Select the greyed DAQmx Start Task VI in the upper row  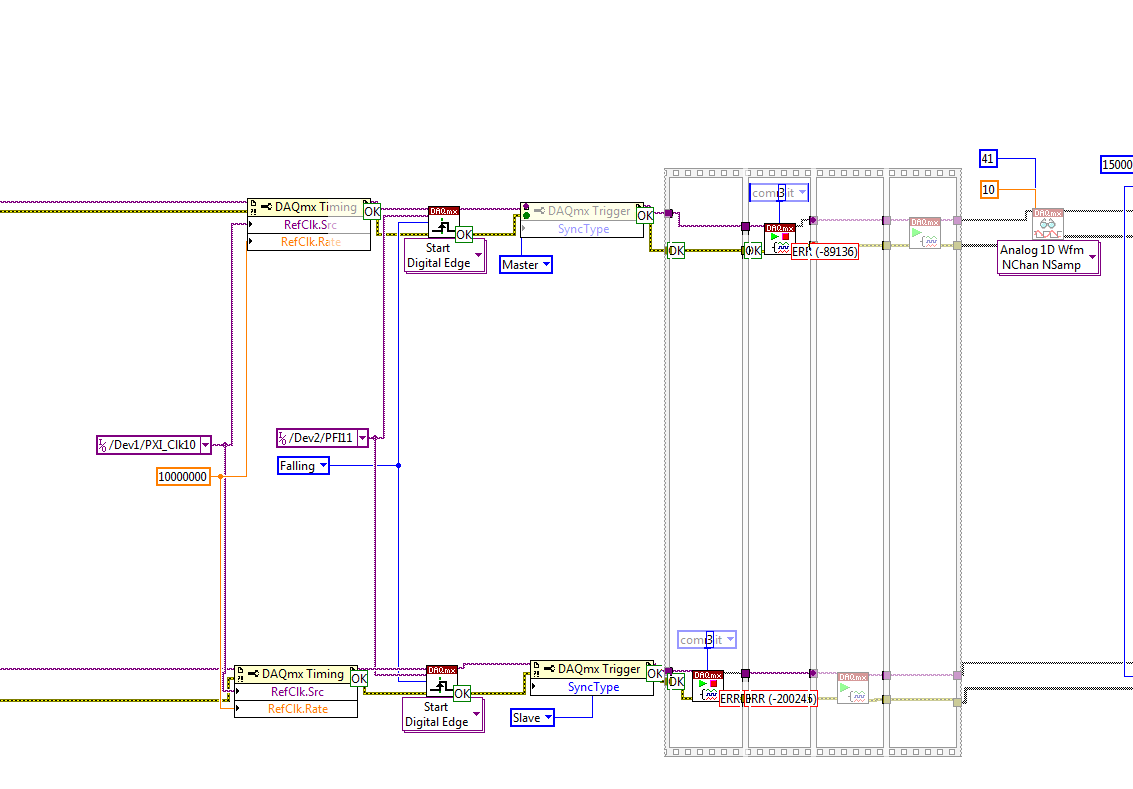[924, 233]
